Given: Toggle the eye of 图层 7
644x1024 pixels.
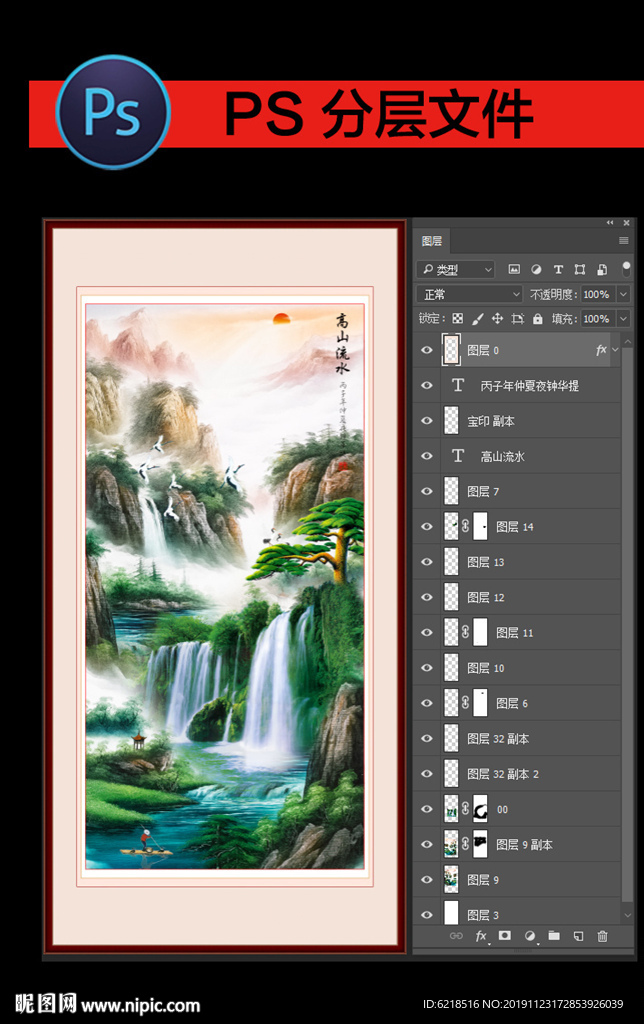Looking at the screenshot, I should (427, 491).
